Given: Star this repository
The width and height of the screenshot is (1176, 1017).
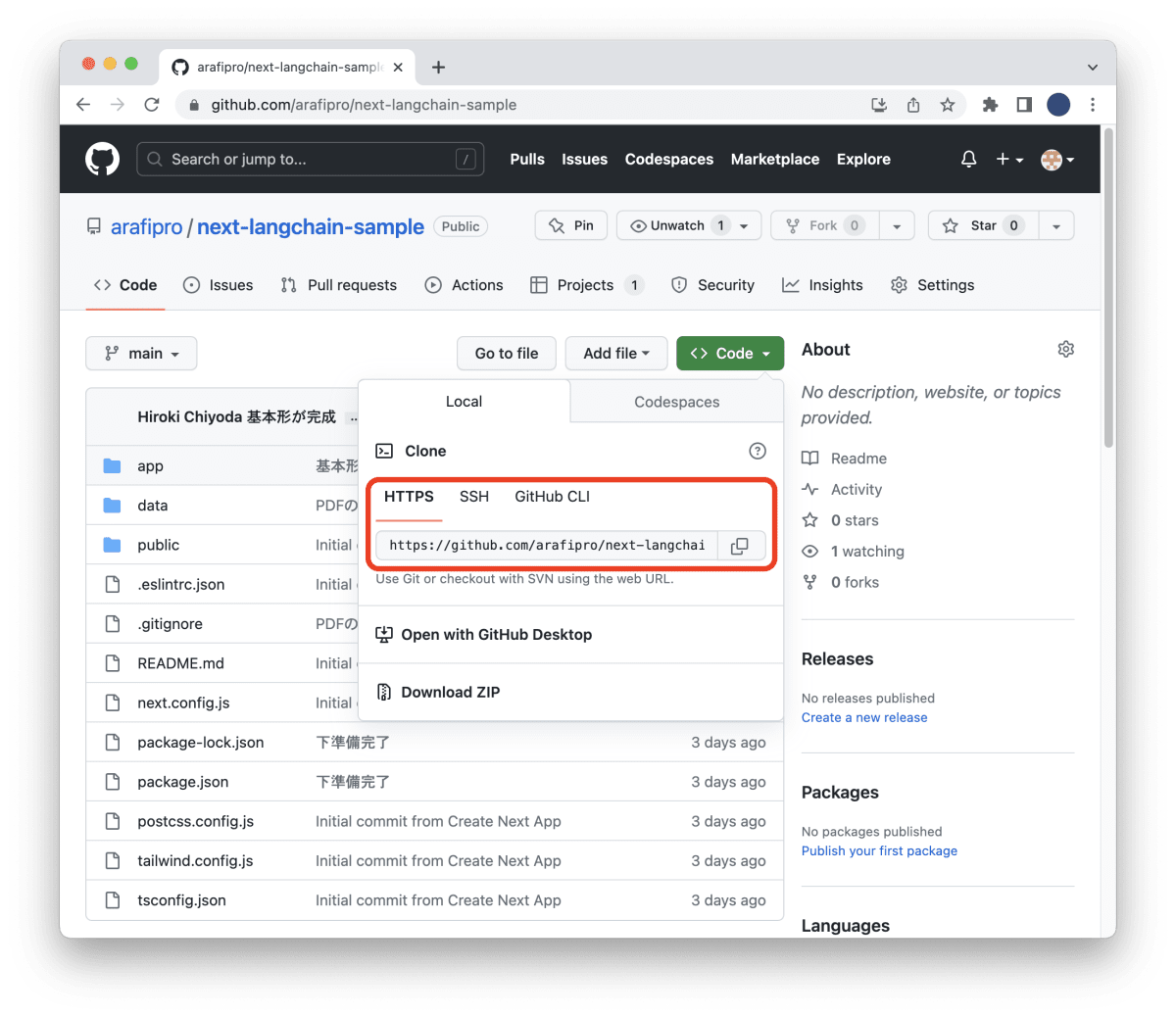Looking at the screenshot, I should tap(983, 225).
